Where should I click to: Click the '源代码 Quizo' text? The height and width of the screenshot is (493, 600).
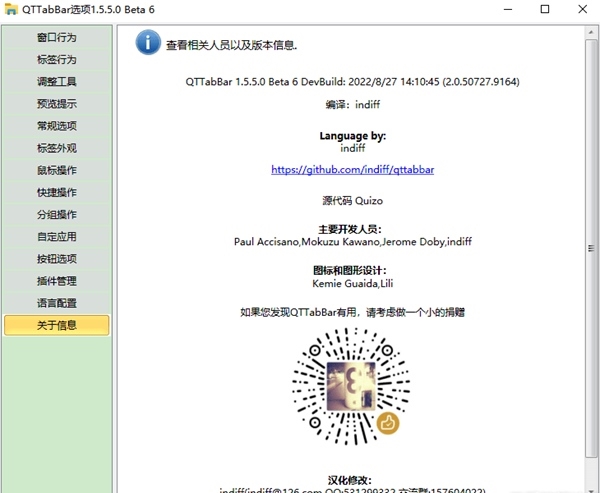click(x=352, y=201)
